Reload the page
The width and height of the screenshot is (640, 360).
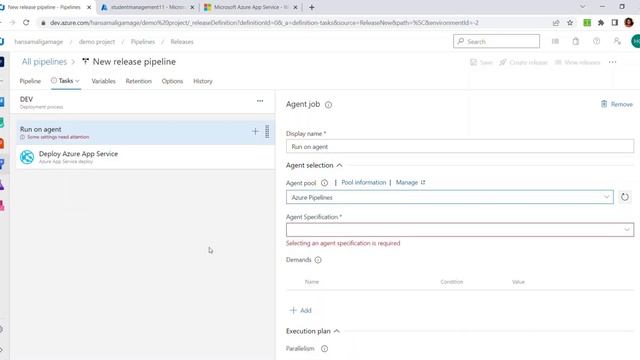(26, 23)
